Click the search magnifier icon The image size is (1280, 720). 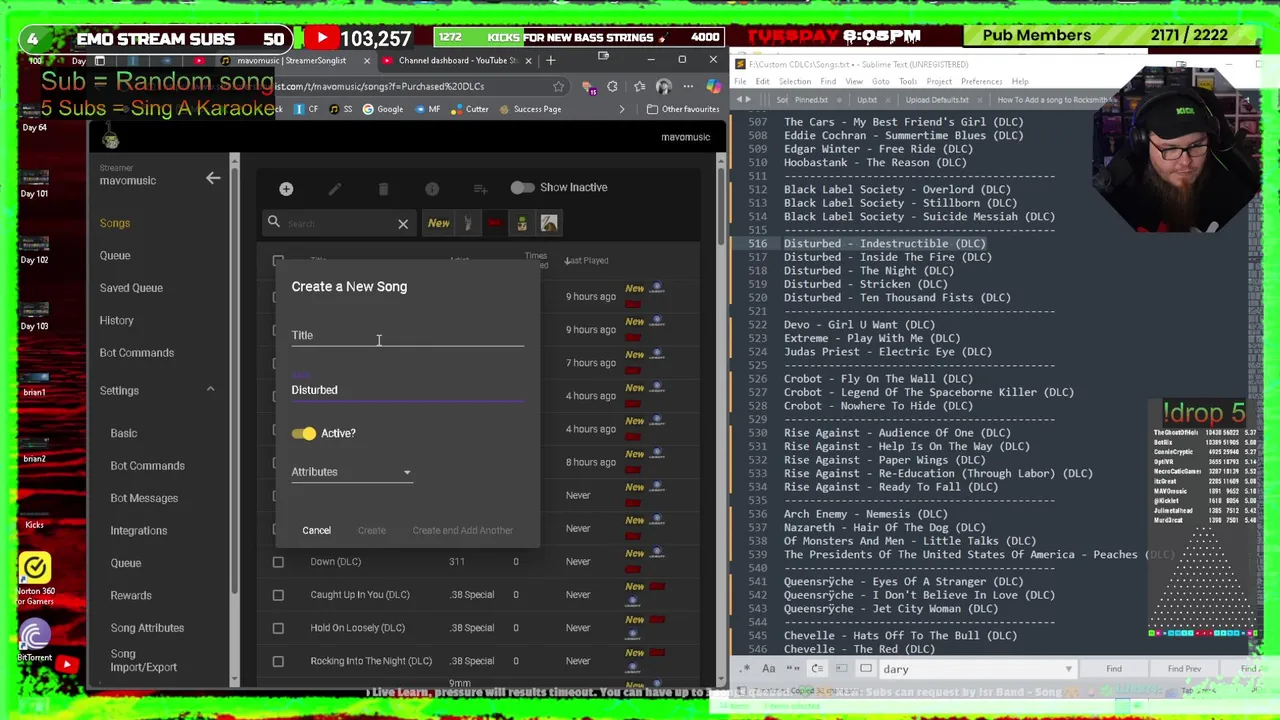pos(273,222)
